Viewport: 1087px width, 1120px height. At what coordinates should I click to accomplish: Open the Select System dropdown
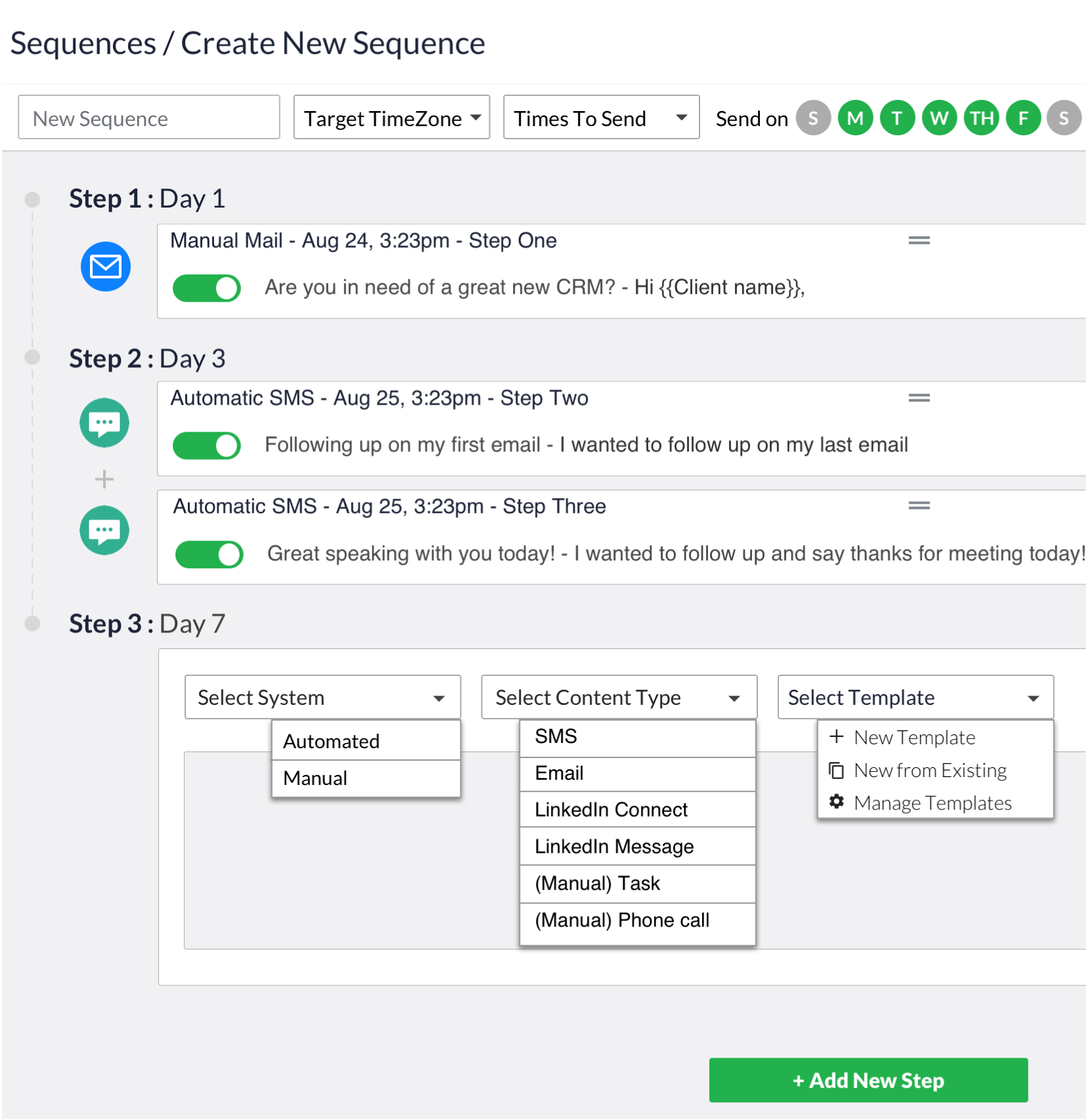click(322, 698)
